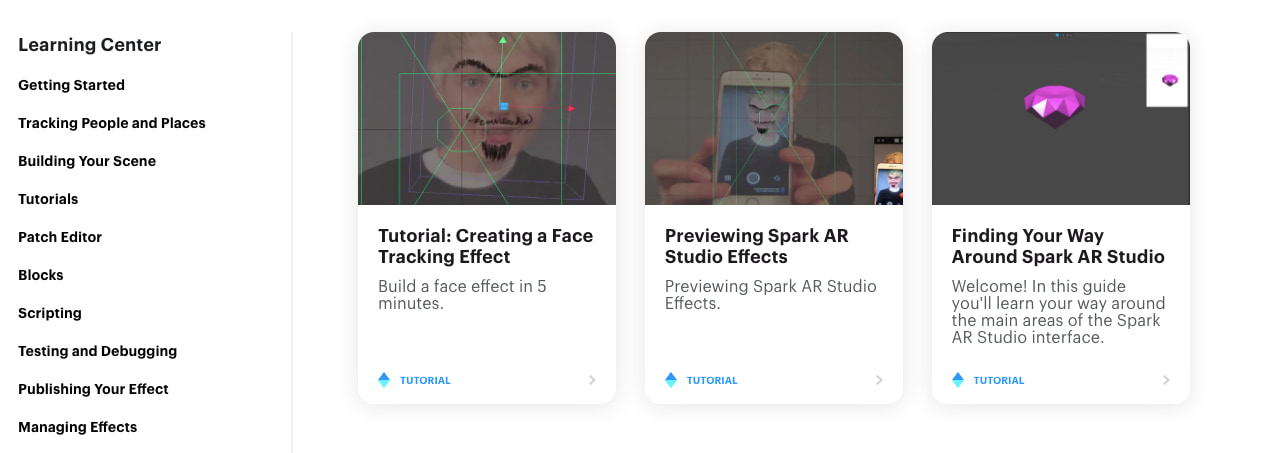
Task: Open the face tracking tutorial thumbnail
Action: click(x=487, y=118)
